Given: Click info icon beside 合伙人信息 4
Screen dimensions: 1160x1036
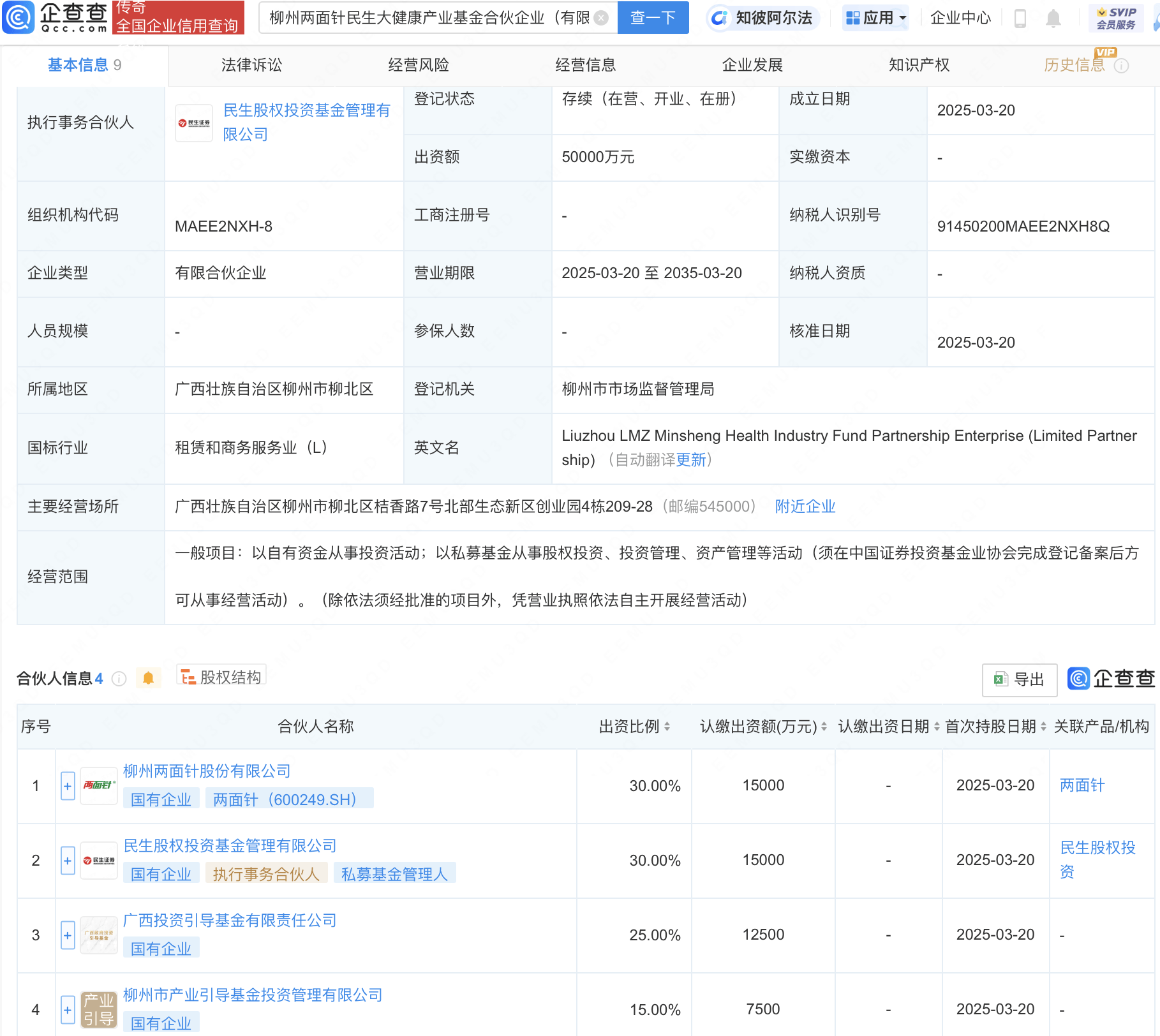Looking at the screenshot, I should pos(119,679).
